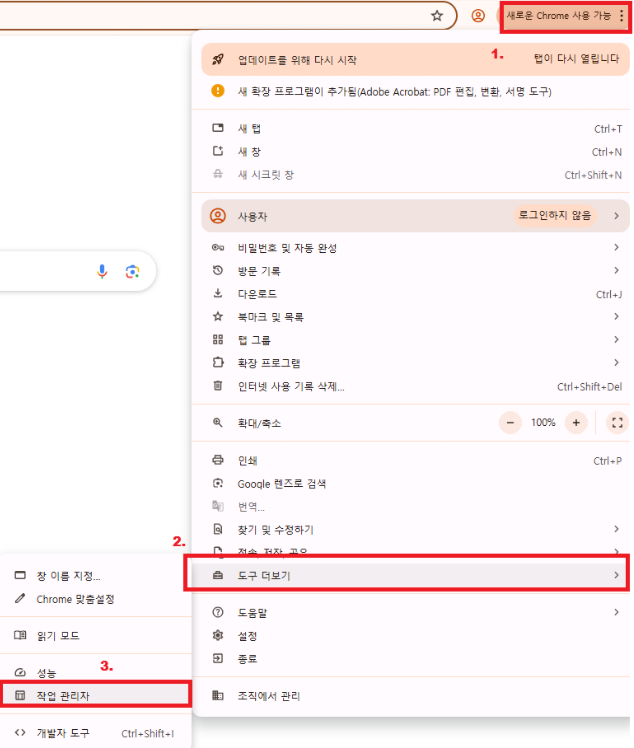Click the bookmark star icon in address bar
634x748 pixels.
coord(437,16)
